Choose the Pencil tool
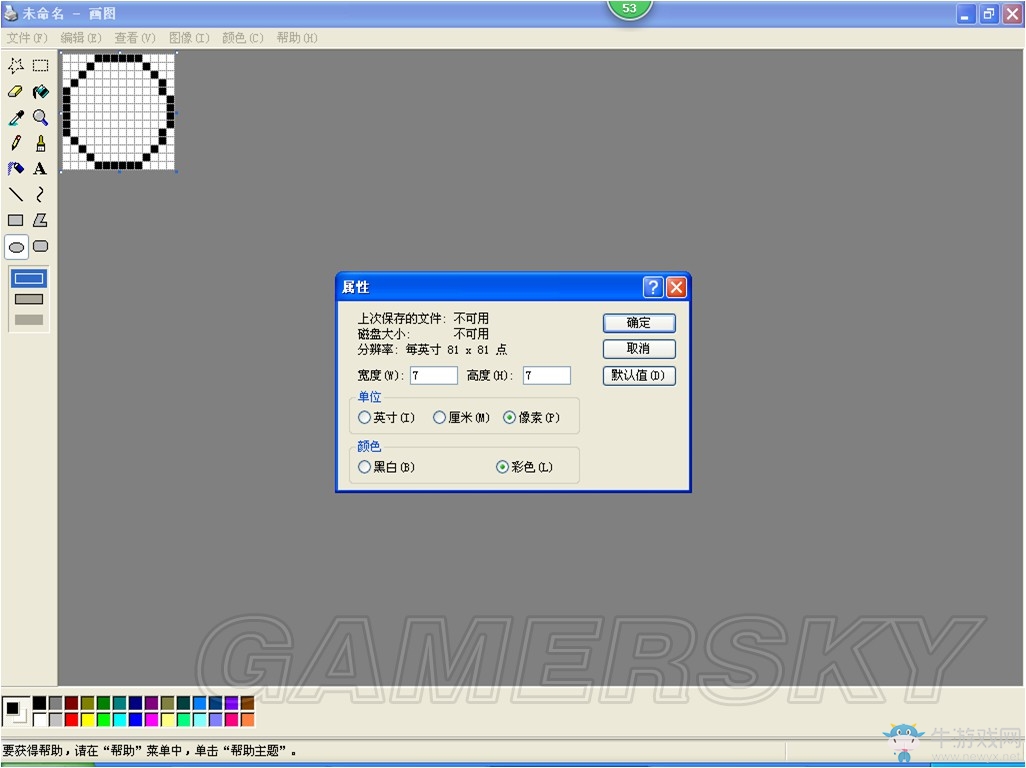 16,143
